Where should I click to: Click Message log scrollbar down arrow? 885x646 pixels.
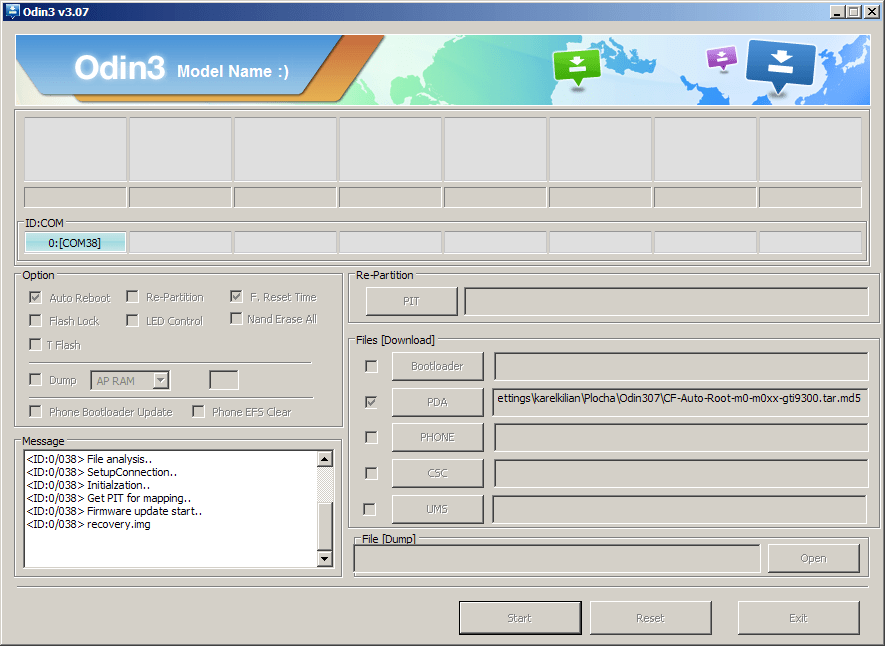325,559
